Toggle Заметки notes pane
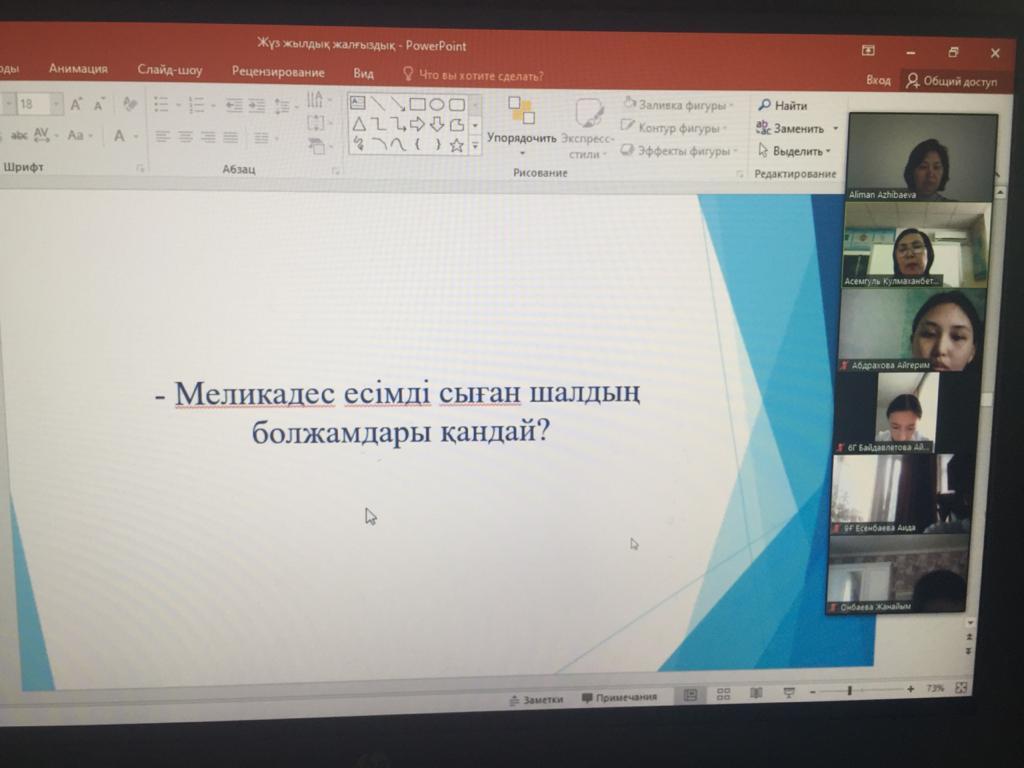Screen dimensions: 1024x768 [536, 699]
